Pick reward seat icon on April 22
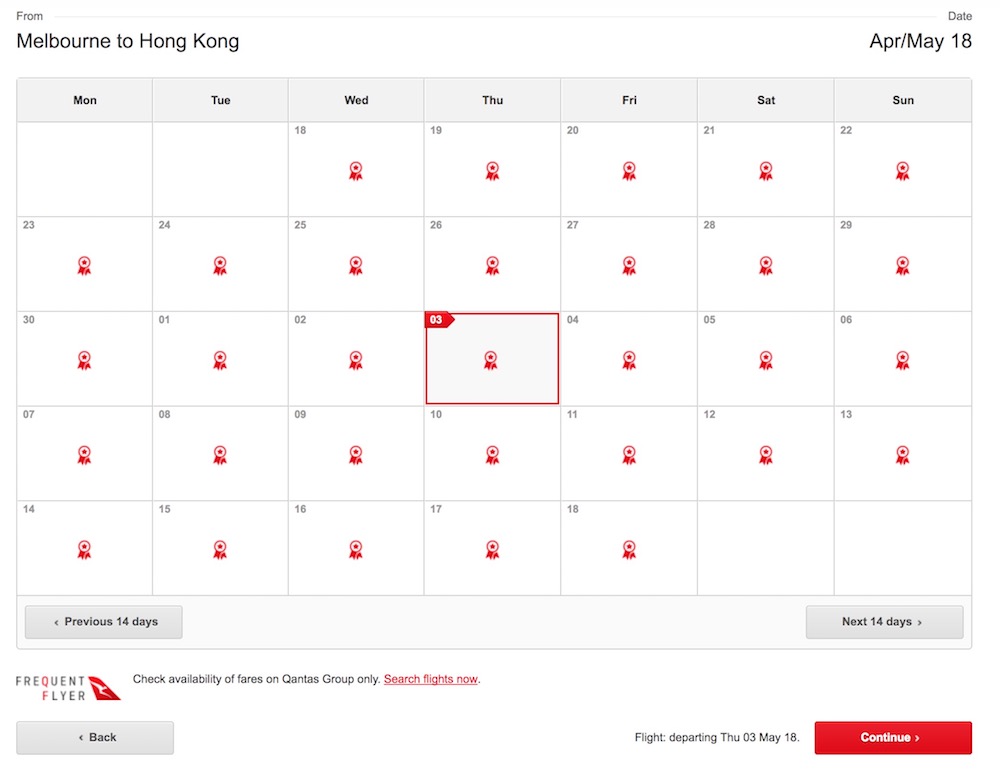Image resolution: width=1000 pixels, height=771 pixels. click(902, 171)
